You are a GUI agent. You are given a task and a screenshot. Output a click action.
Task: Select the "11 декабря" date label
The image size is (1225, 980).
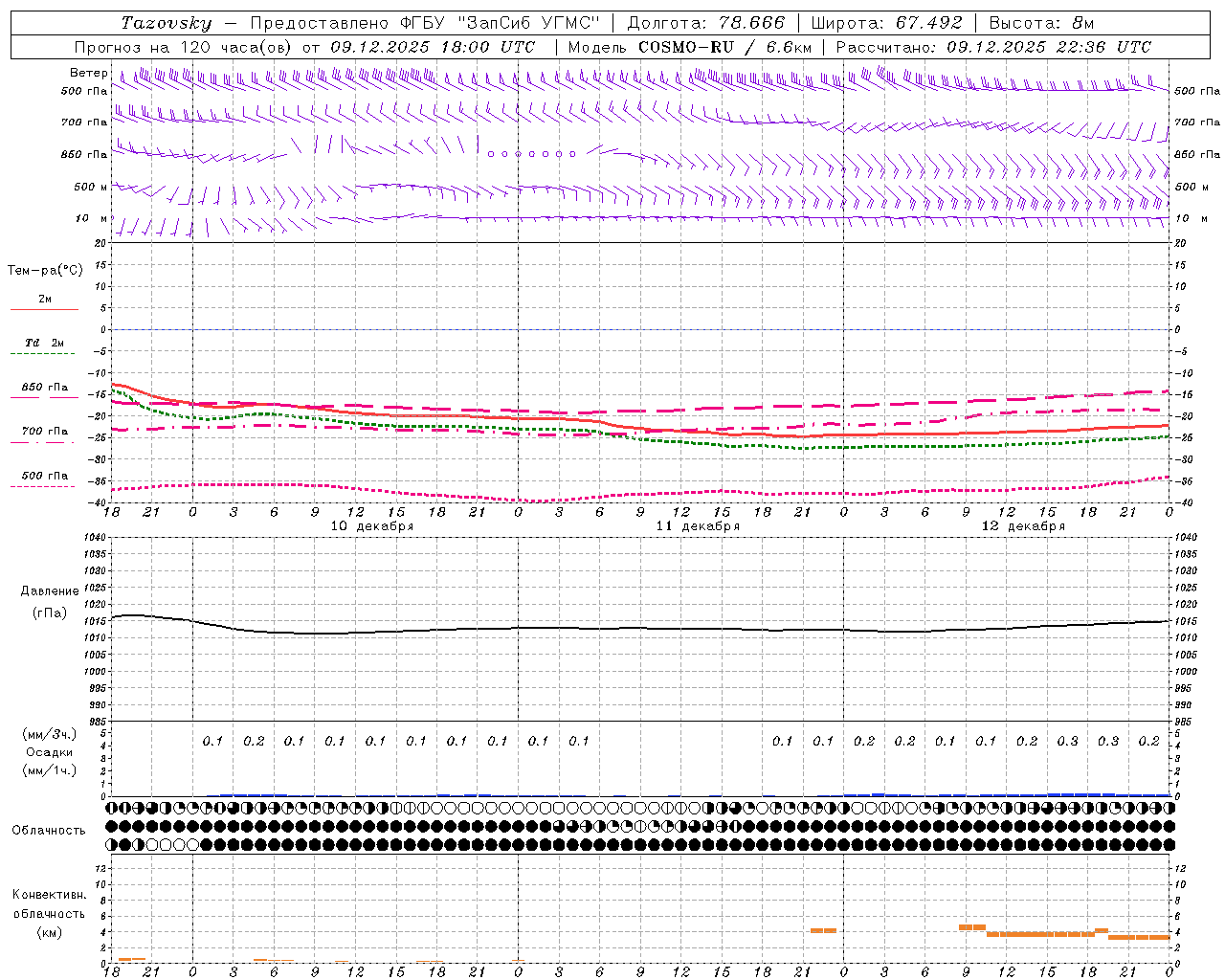point(698,526)
